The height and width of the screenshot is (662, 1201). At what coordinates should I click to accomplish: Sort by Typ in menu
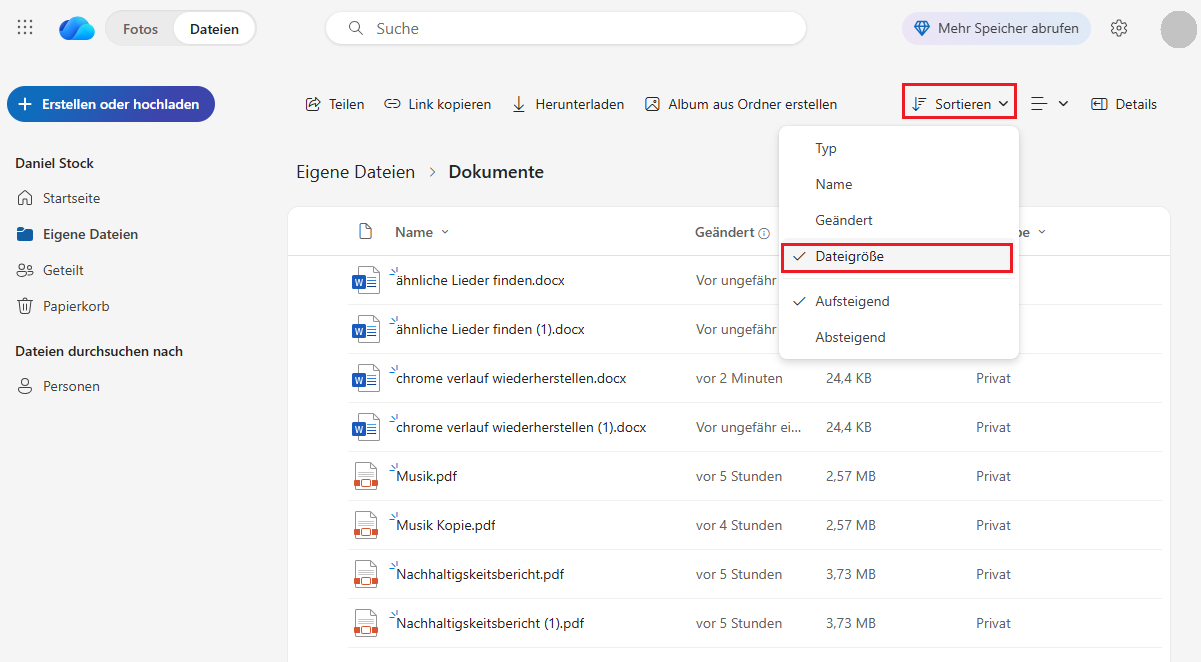(x=826, y=148)
